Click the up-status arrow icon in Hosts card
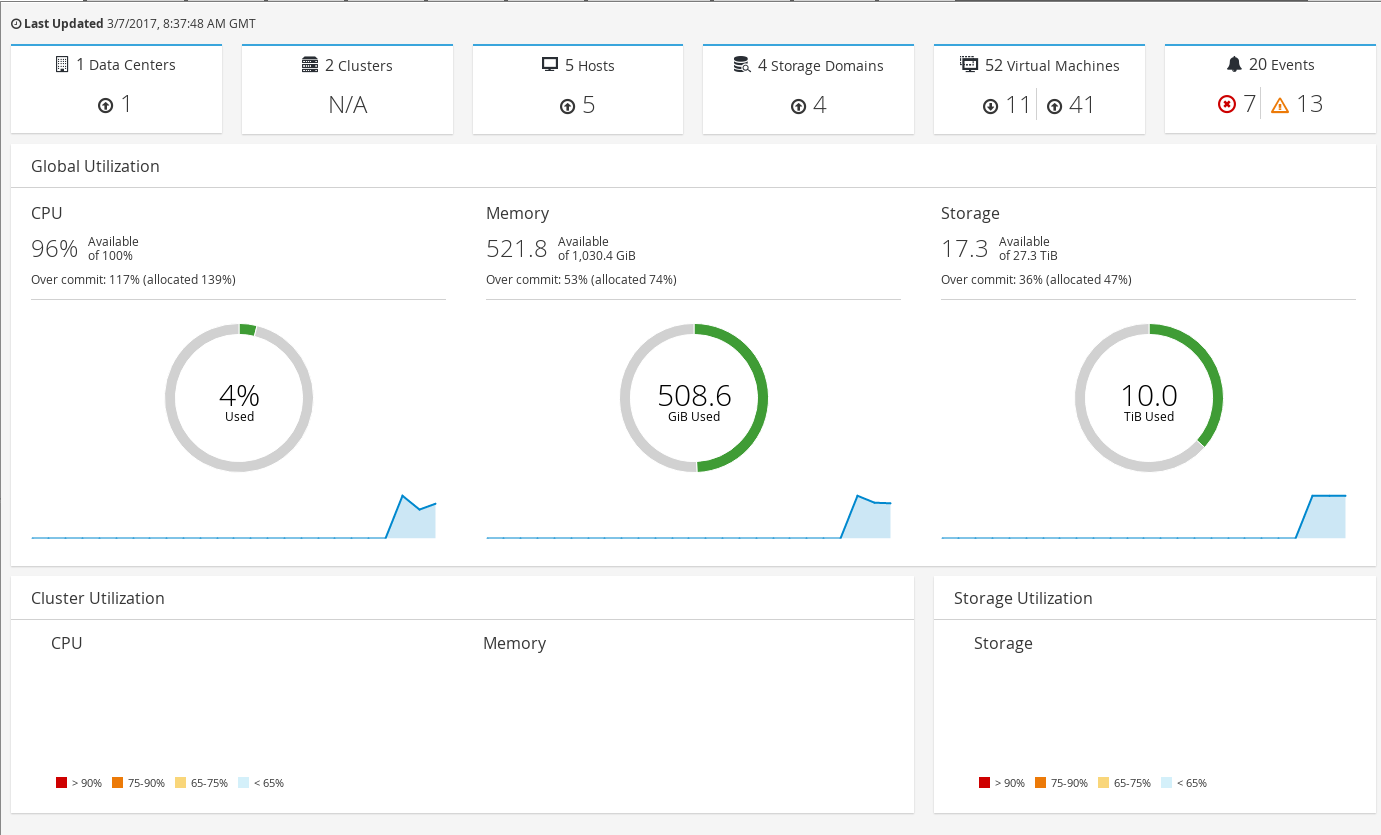The image size is (1381, 835). point(568,106)
